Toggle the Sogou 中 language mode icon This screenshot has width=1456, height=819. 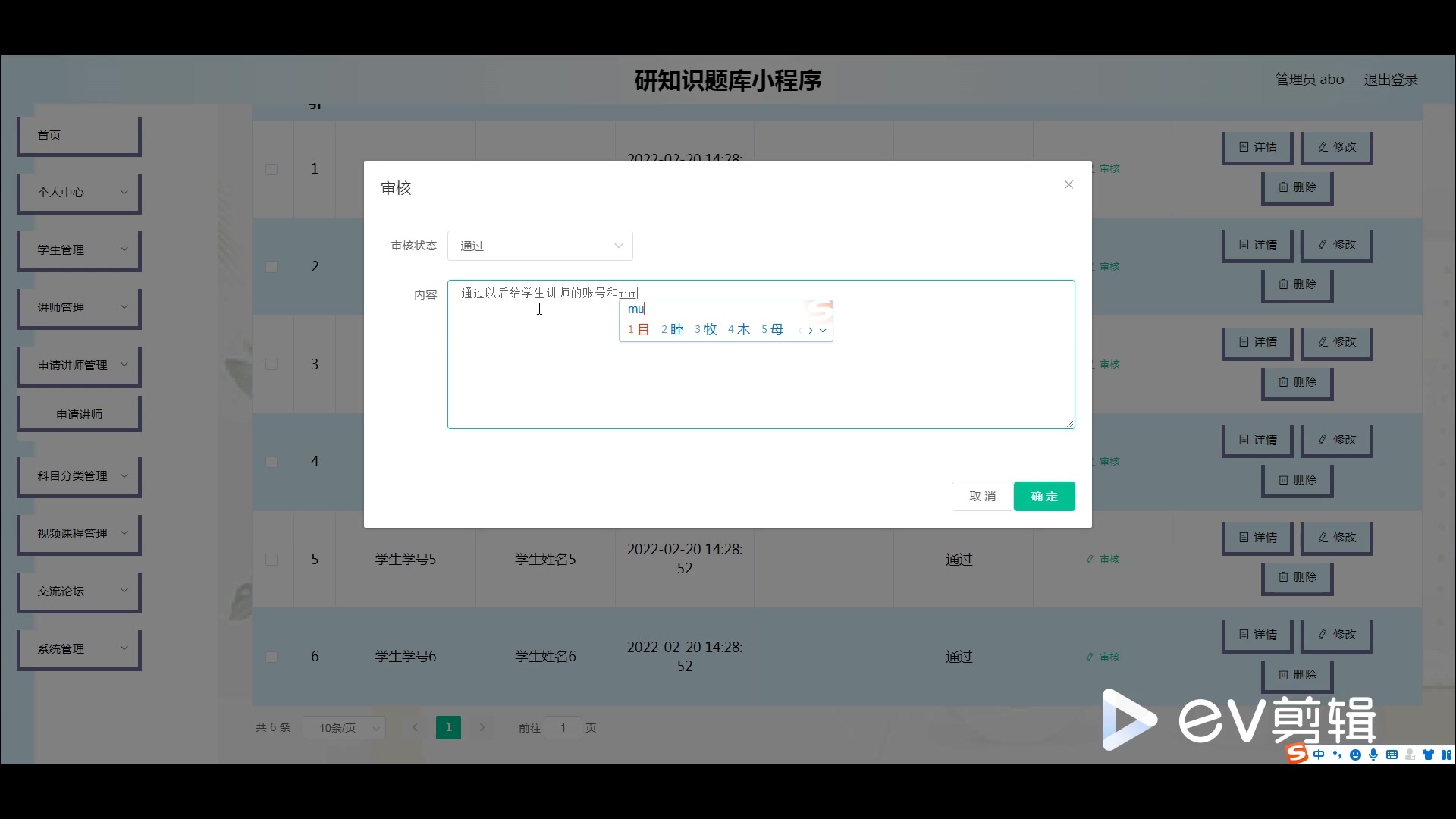pyautogui.click(x=1319, y=755)
